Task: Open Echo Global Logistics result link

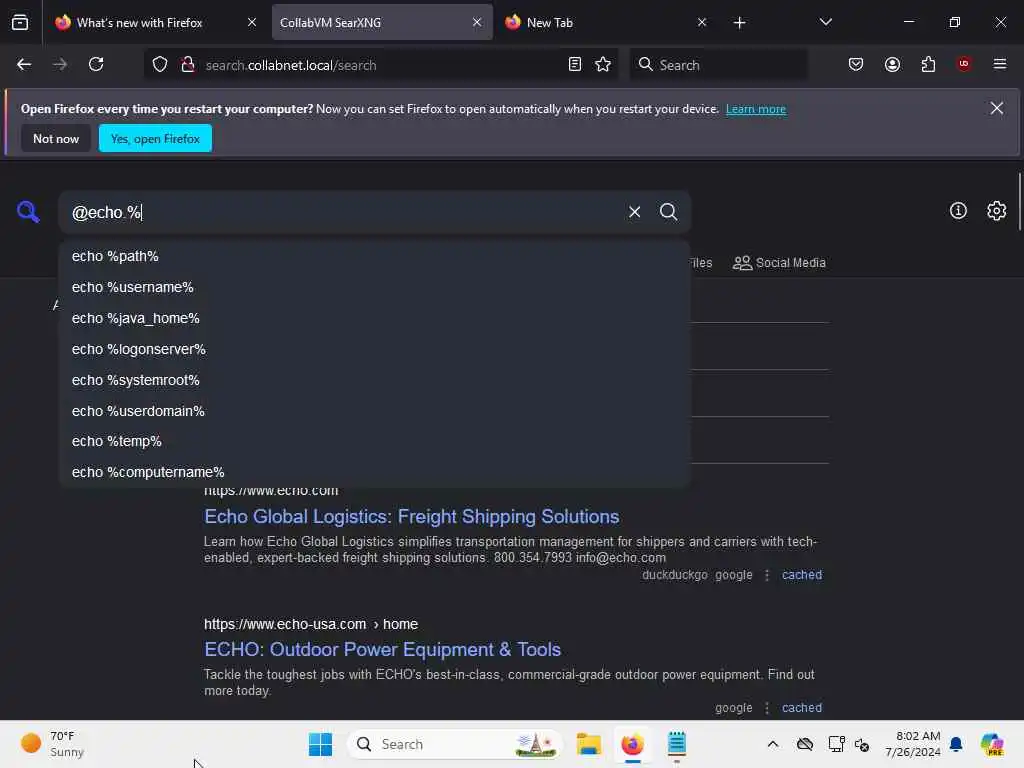Action: coord(411,516)
